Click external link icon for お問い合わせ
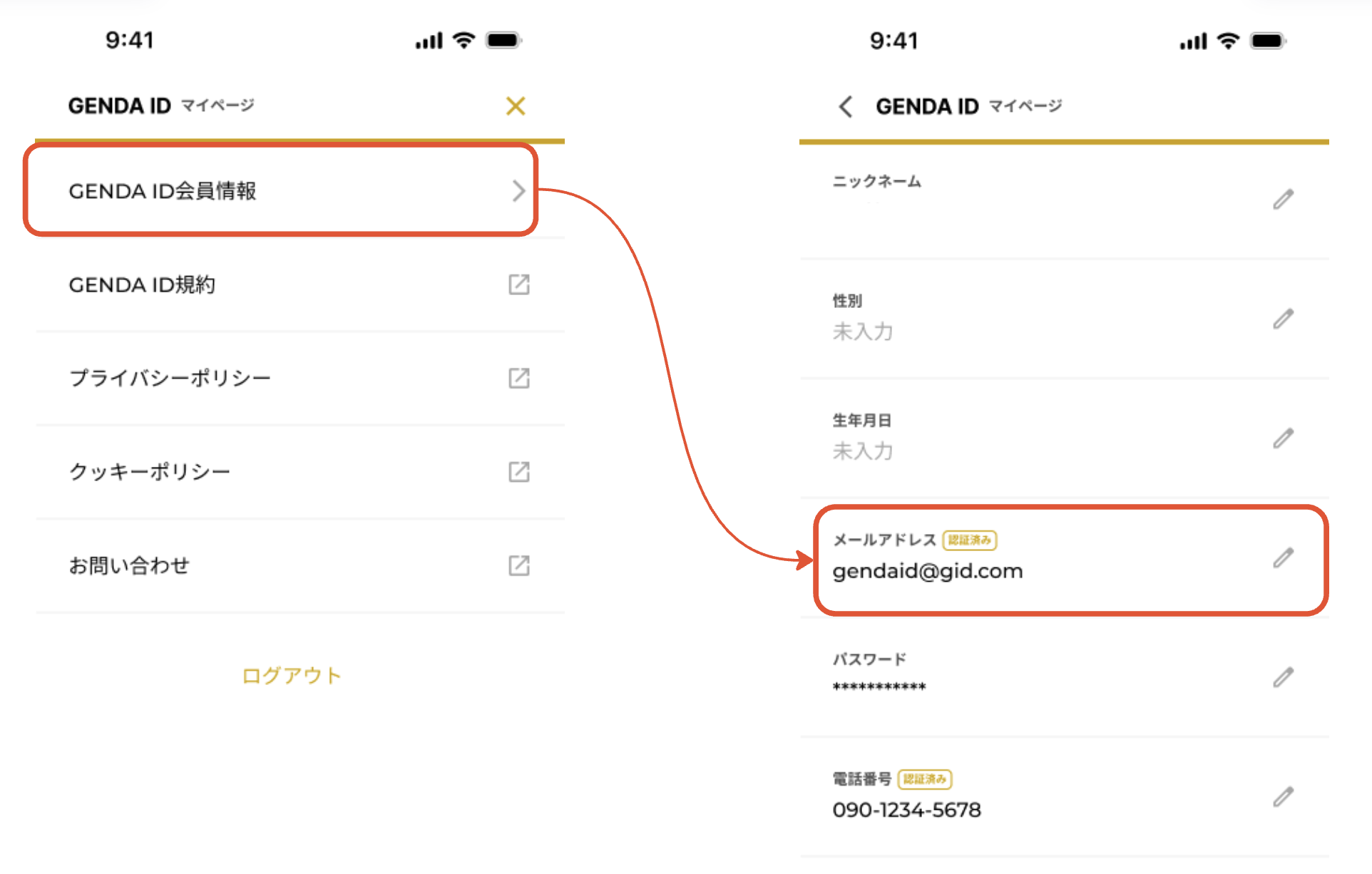1372x874 pixels. tap(518, 566)
